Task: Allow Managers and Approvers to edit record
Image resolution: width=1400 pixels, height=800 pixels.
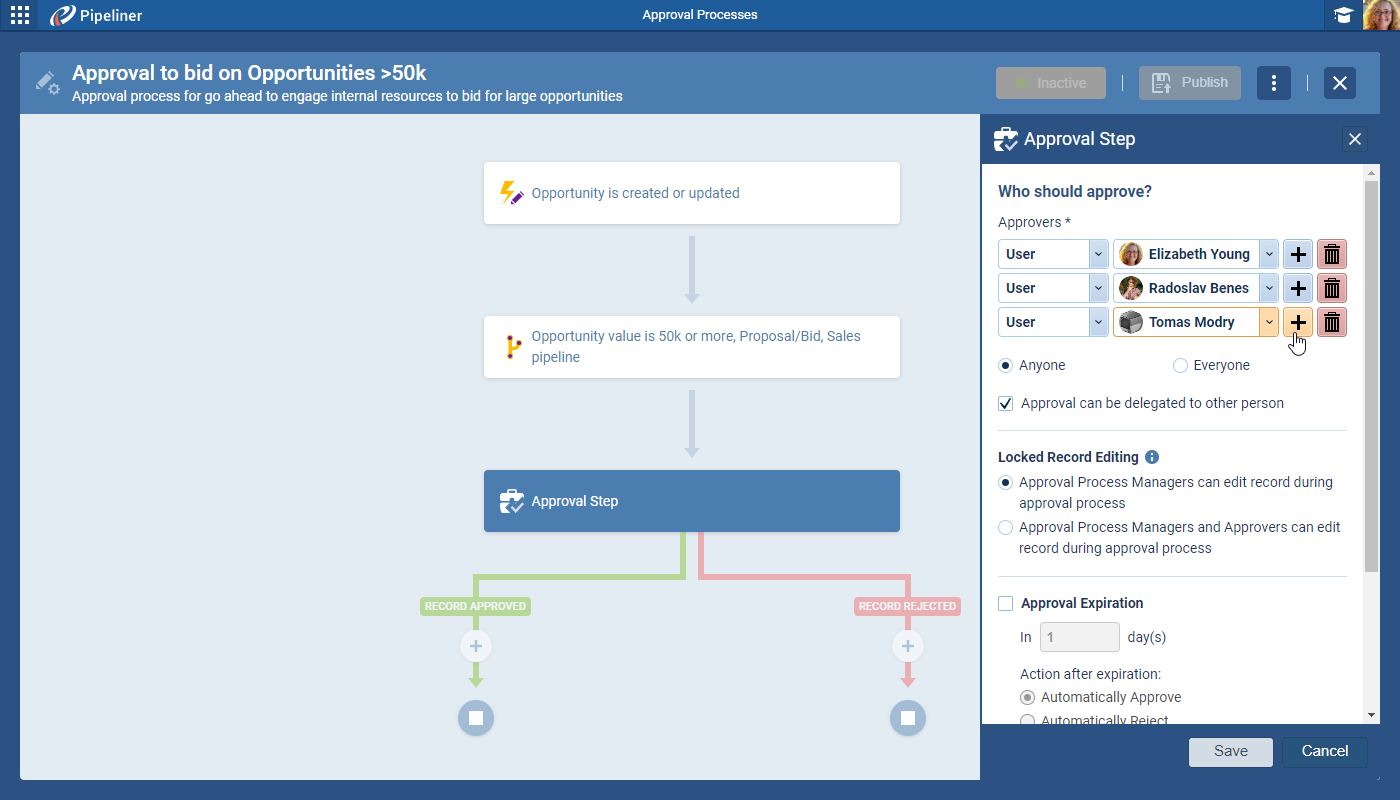Action: [x=1006, y=528]
